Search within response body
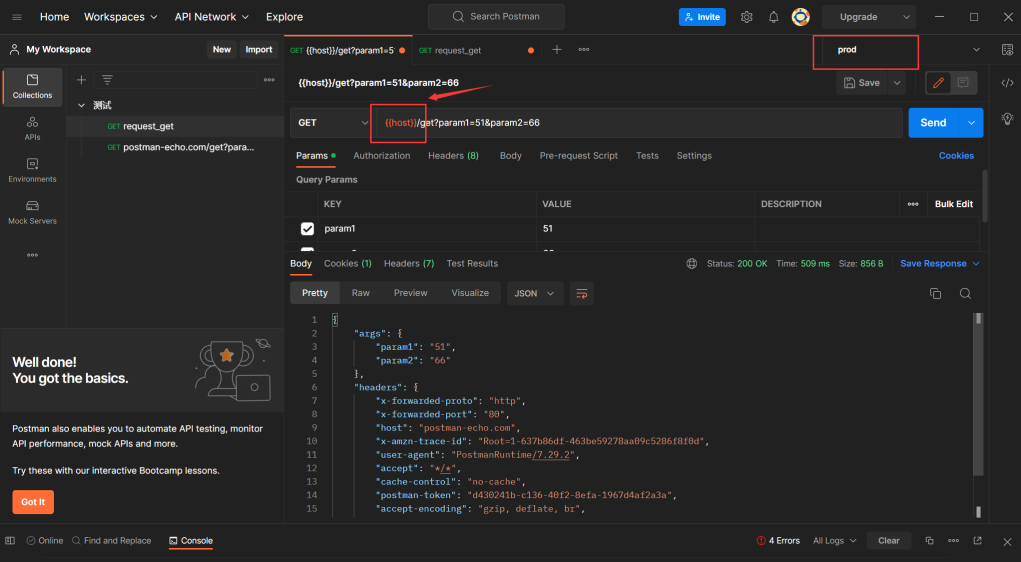The height and width of the screenshot is (562, 1021). (965, 294)
